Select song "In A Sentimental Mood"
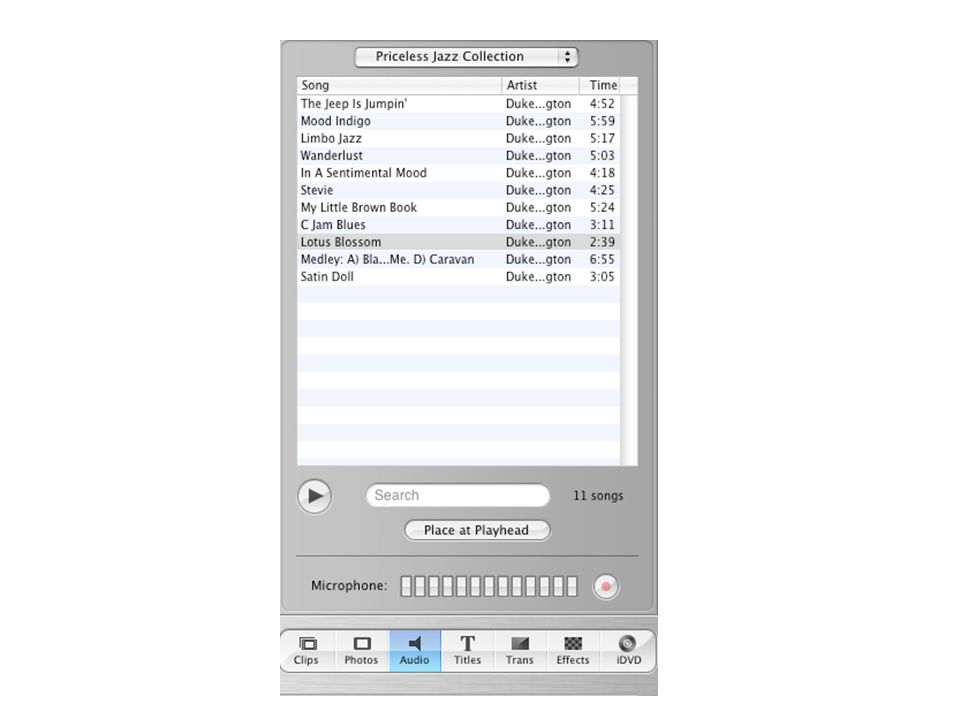The height and width of the screenshot is (720, 960). [459, 173]
